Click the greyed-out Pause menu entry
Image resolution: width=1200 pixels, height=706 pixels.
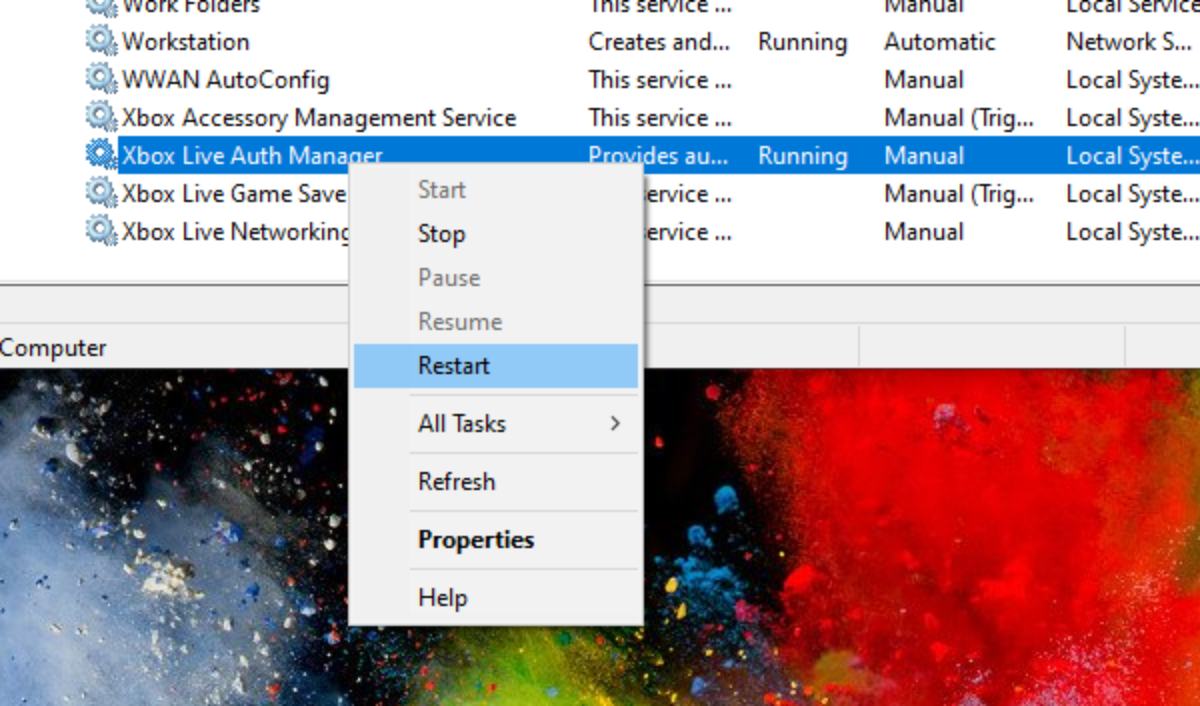point(449,278)
